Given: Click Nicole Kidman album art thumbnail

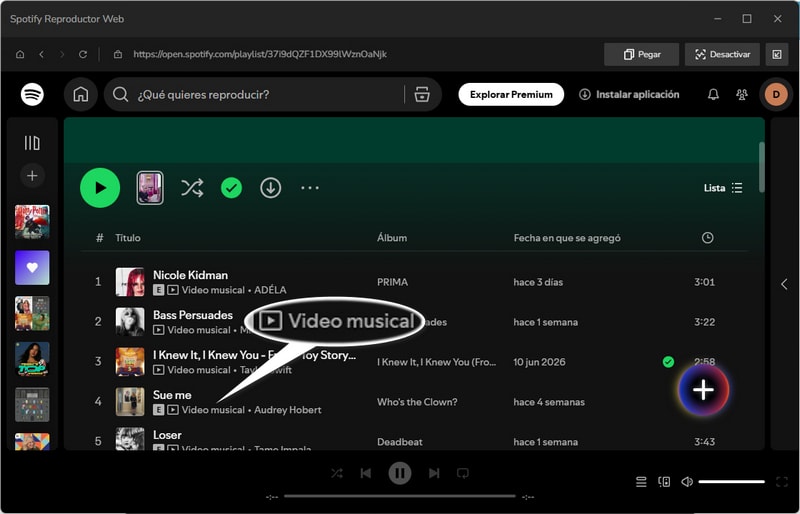Looking at the screenshot, I should click(130, 282).
